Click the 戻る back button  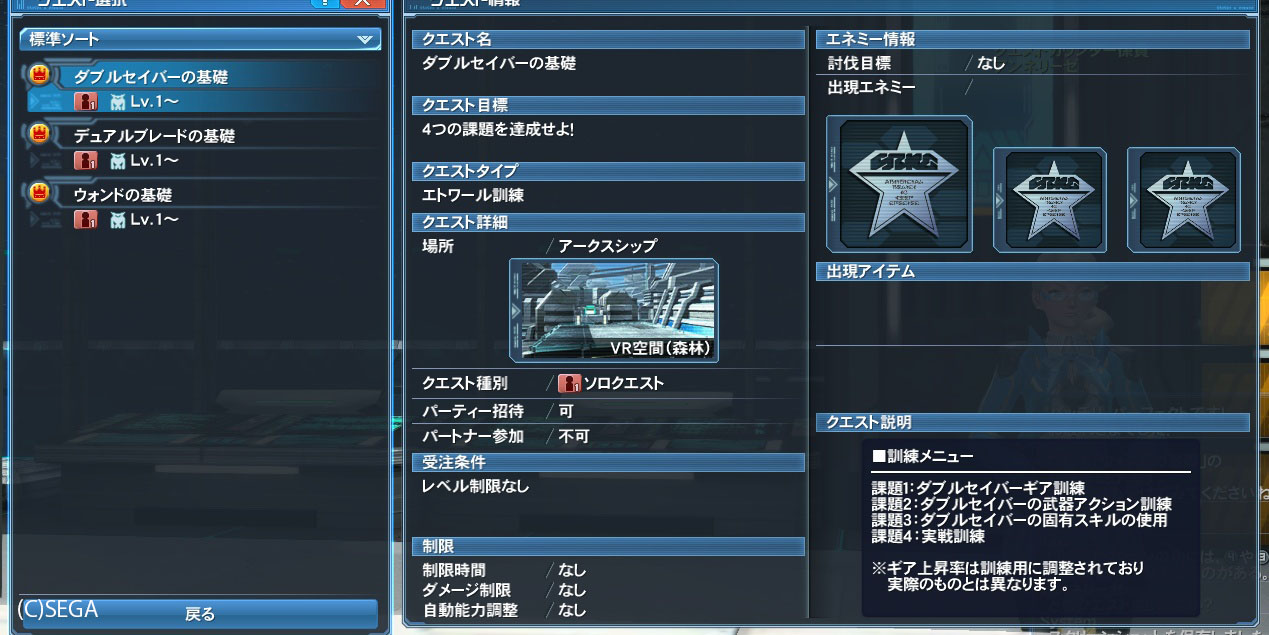point(200,613)
